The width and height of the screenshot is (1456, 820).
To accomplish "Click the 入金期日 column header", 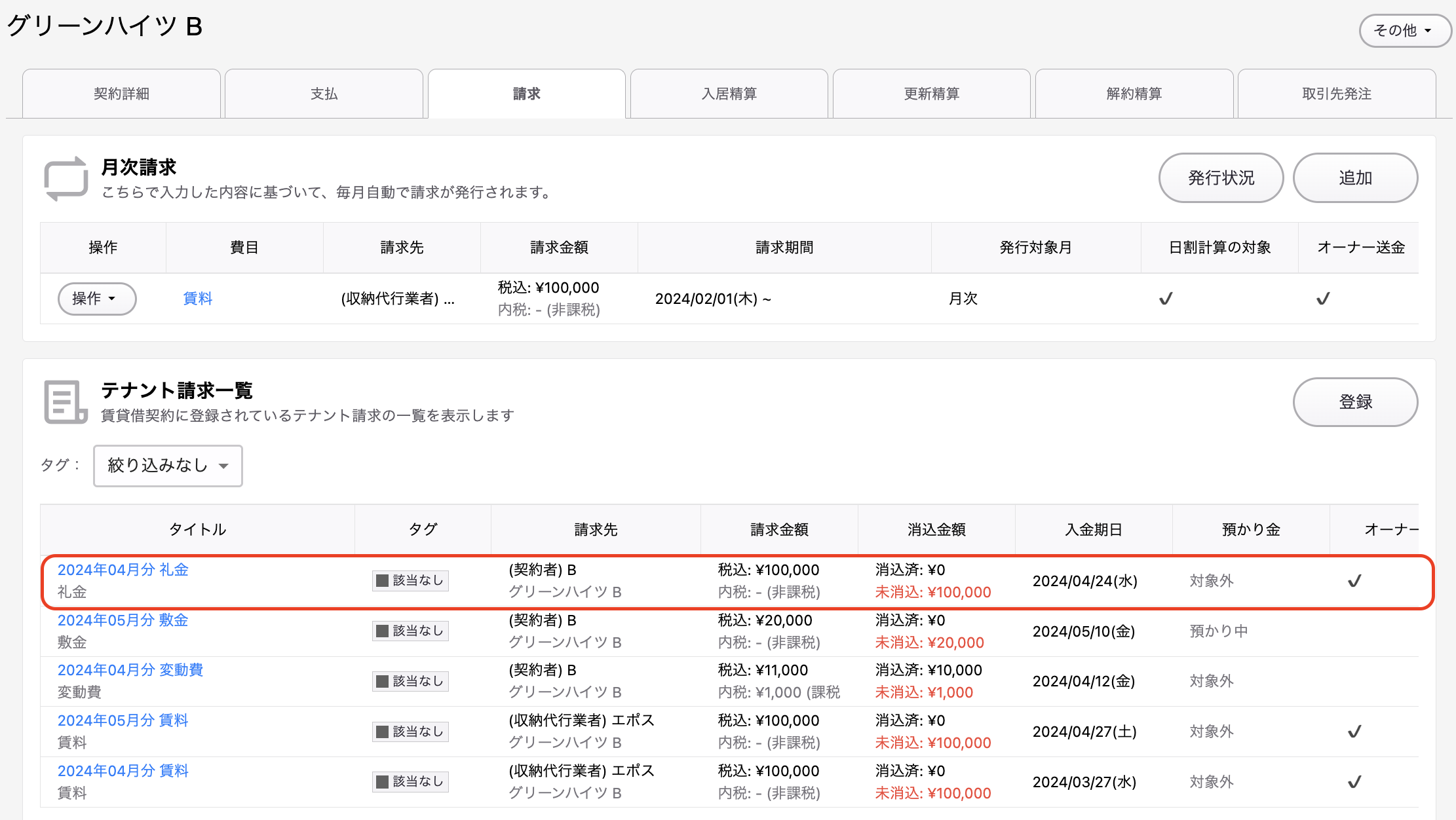I will coord(1094,529).
